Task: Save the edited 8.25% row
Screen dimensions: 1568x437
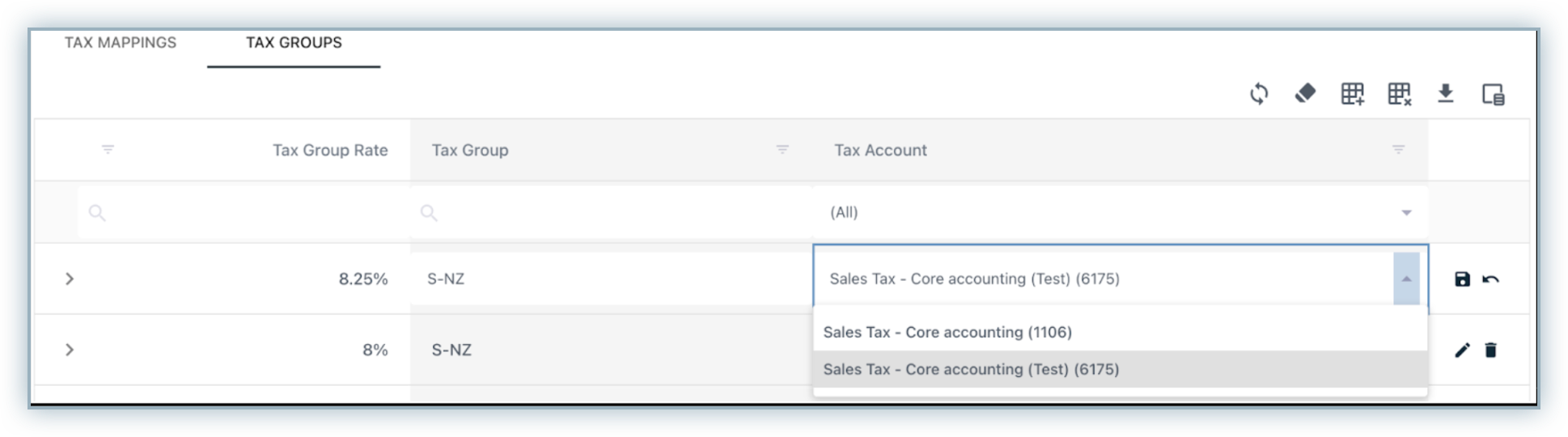Action: [1462, 279]
